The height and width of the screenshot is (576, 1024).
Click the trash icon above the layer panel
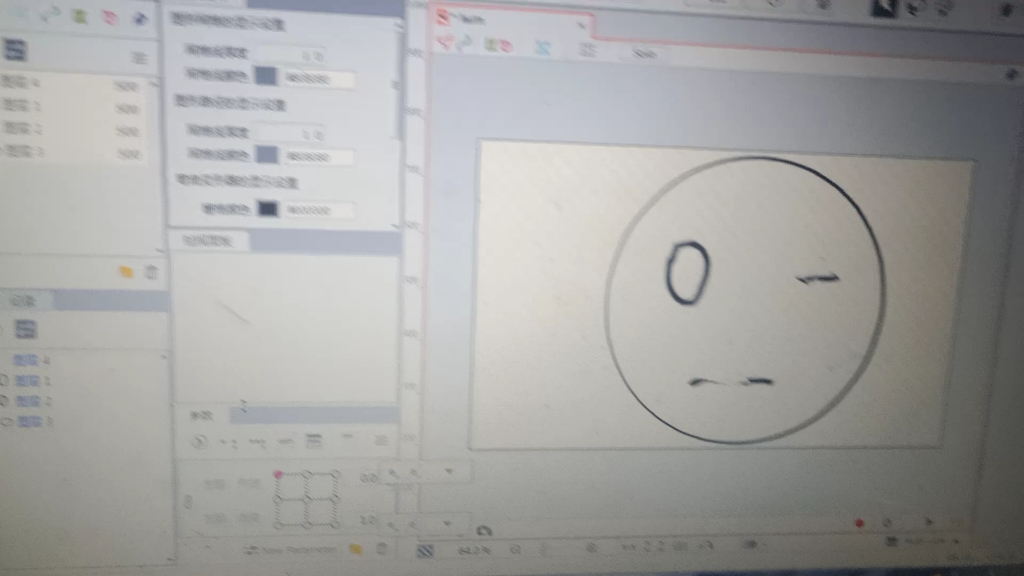(151, 272)
